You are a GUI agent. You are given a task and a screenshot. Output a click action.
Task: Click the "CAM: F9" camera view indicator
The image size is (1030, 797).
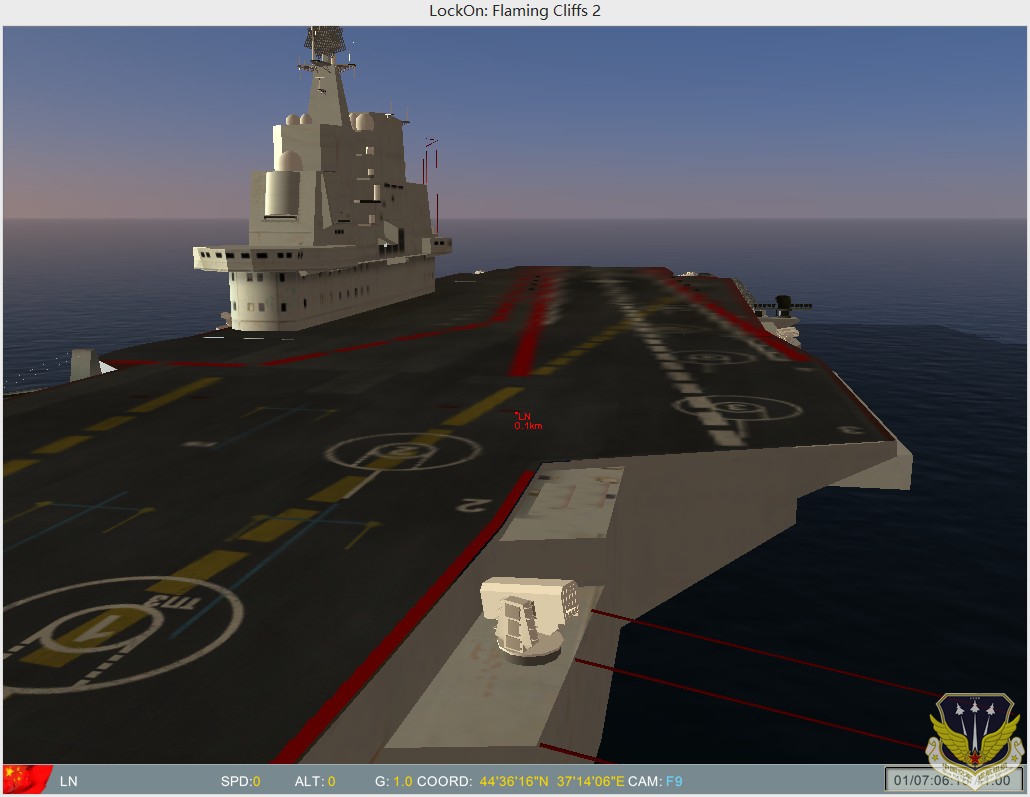[655, 781]
